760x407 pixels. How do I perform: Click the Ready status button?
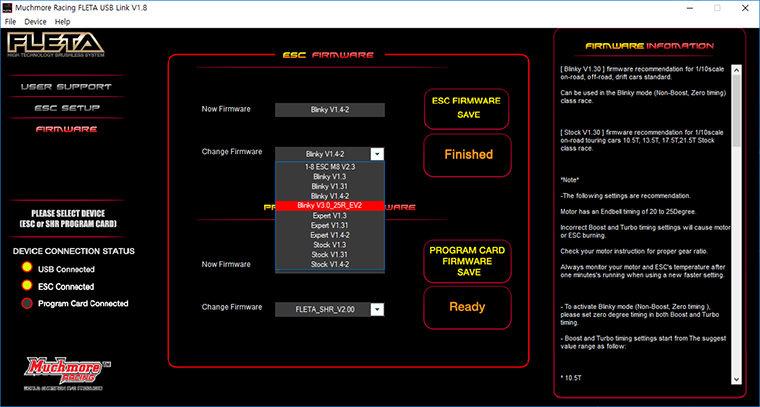click(x=467, y=307)
